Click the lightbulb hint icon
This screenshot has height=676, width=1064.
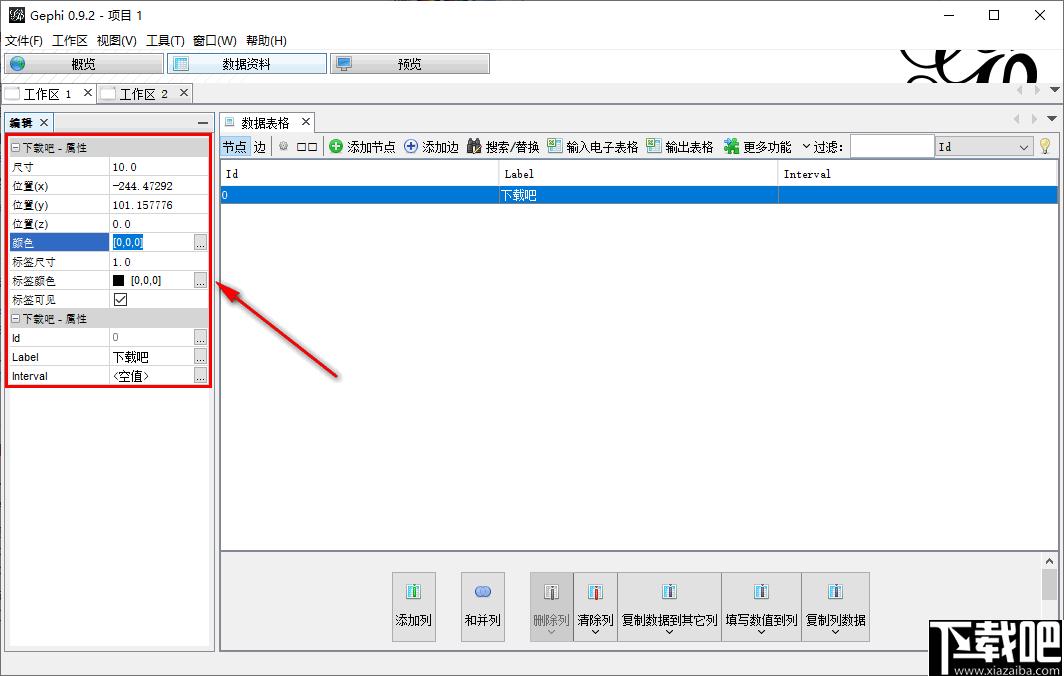coord(1045,147)
